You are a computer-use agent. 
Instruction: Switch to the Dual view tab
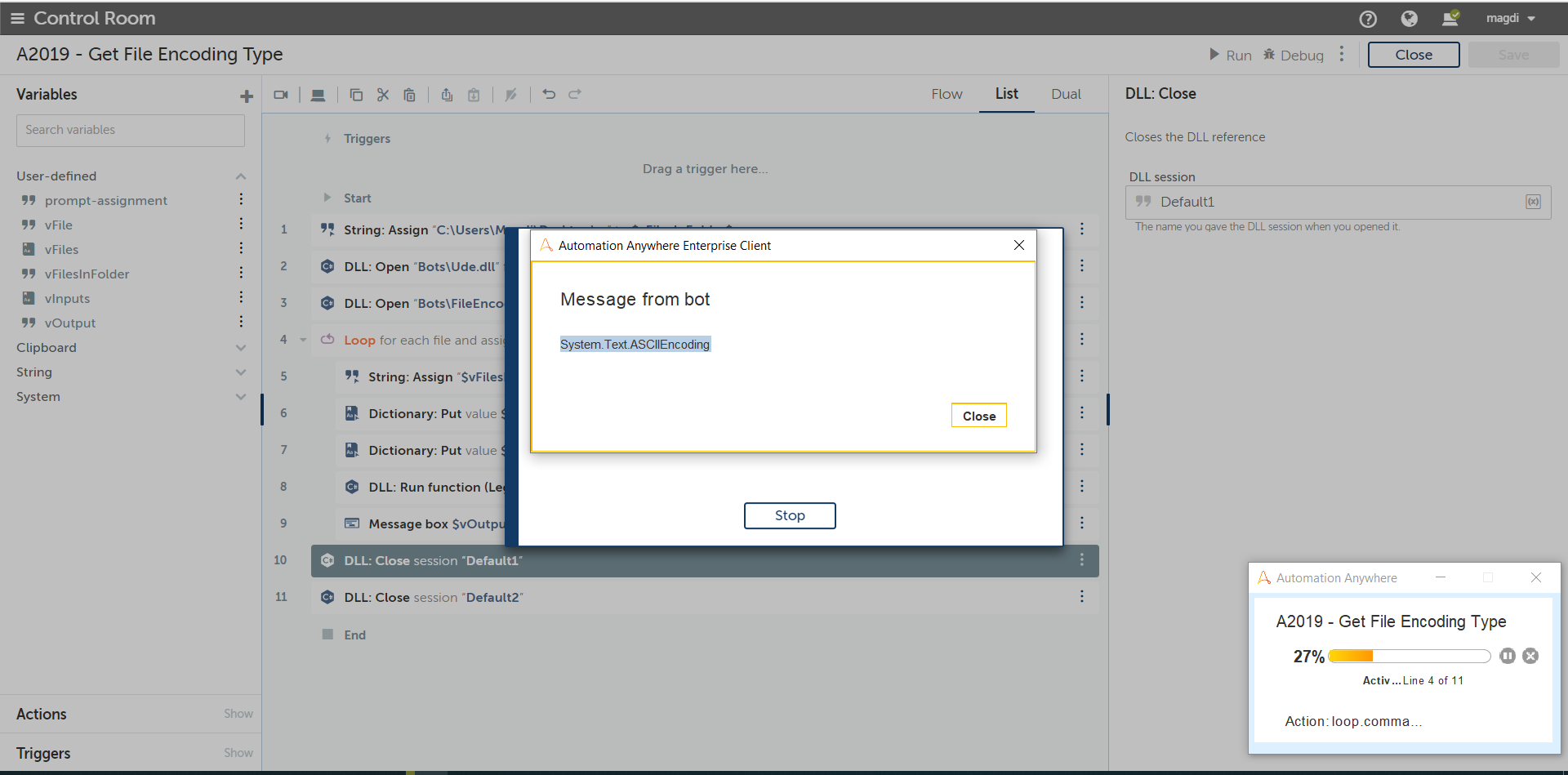tap(1066, 94)
